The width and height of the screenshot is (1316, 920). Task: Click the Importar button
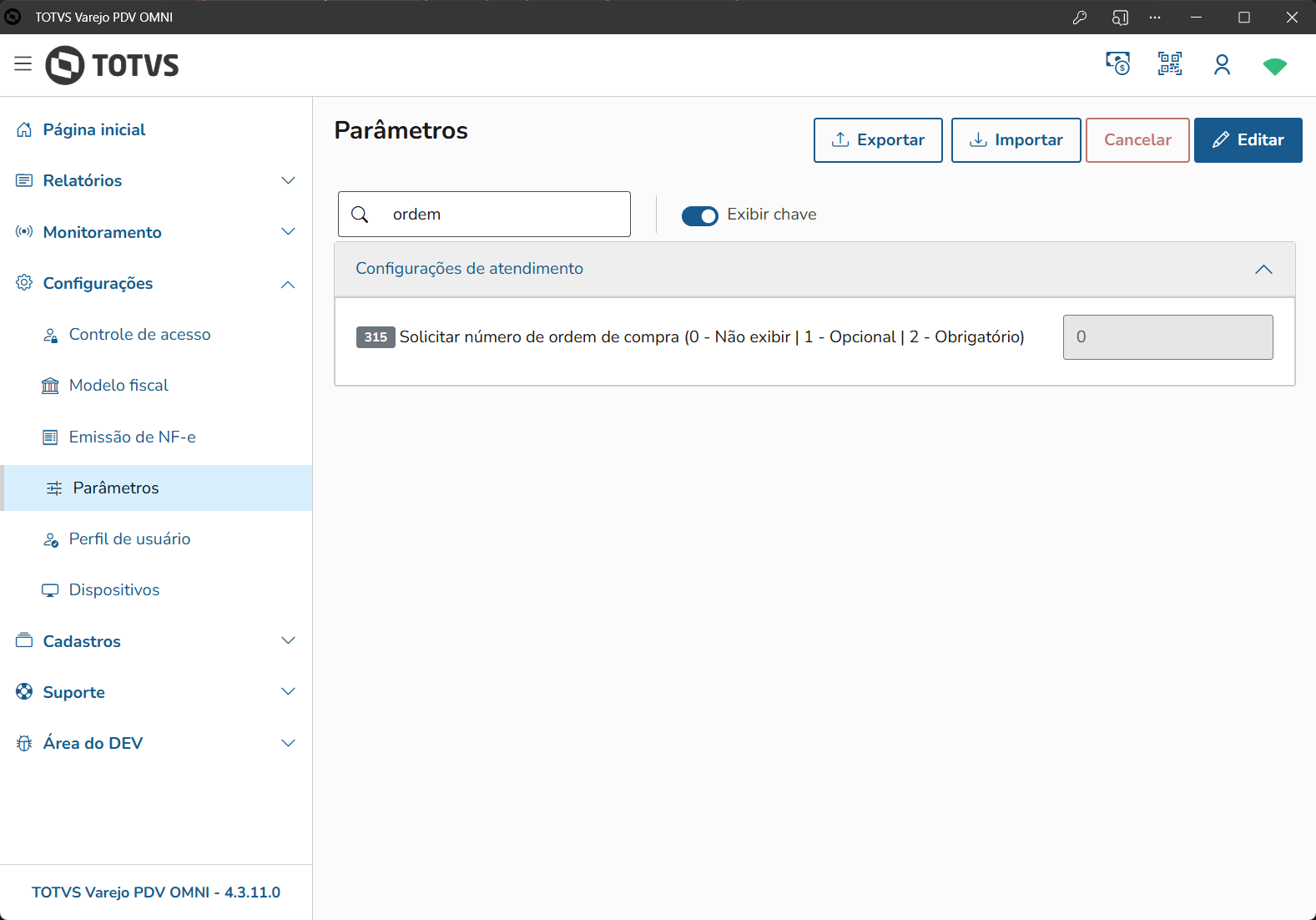point(1016,140)
